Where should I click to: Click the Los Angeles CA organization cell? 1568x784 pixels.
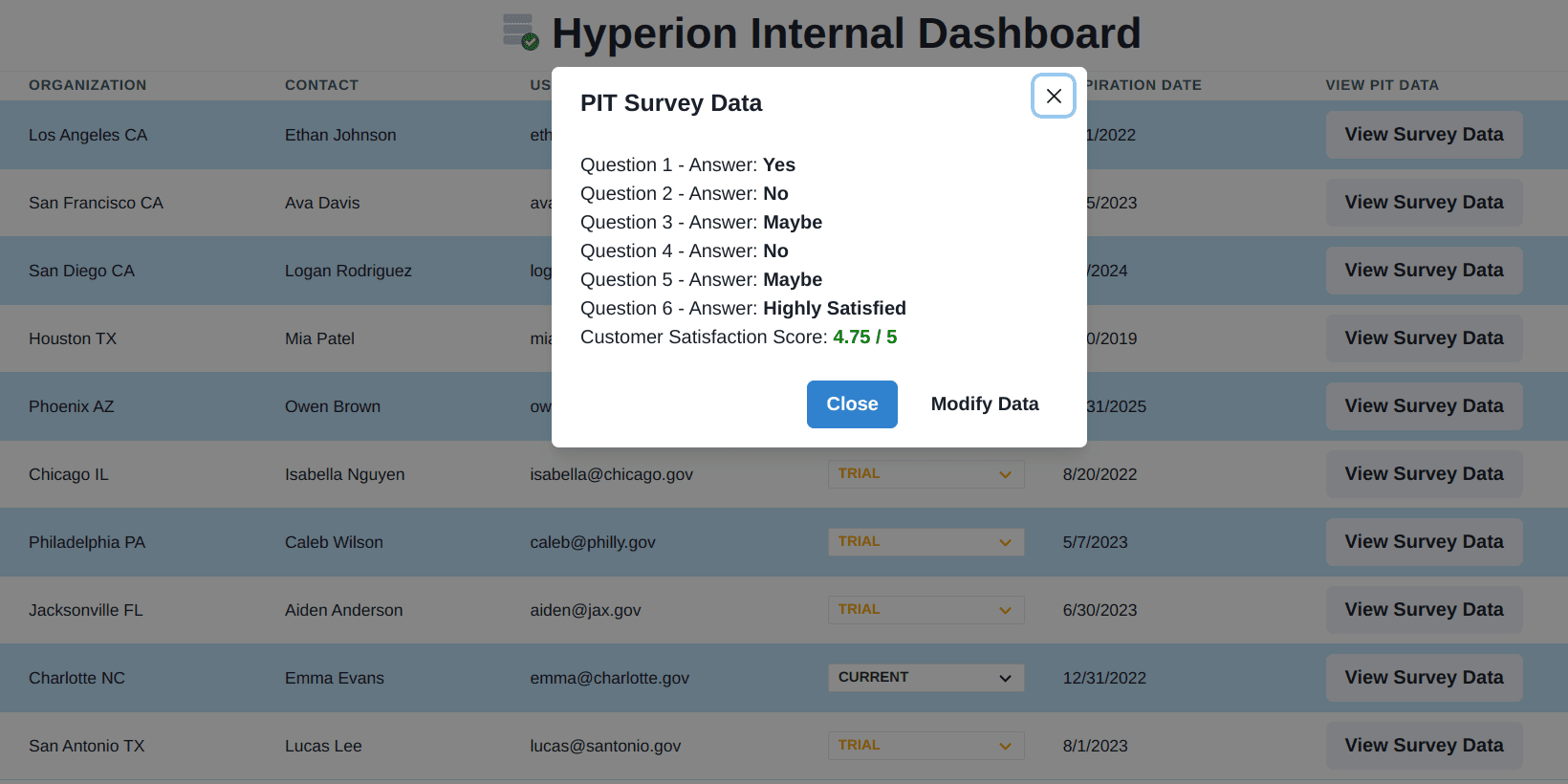coord(88,135)
